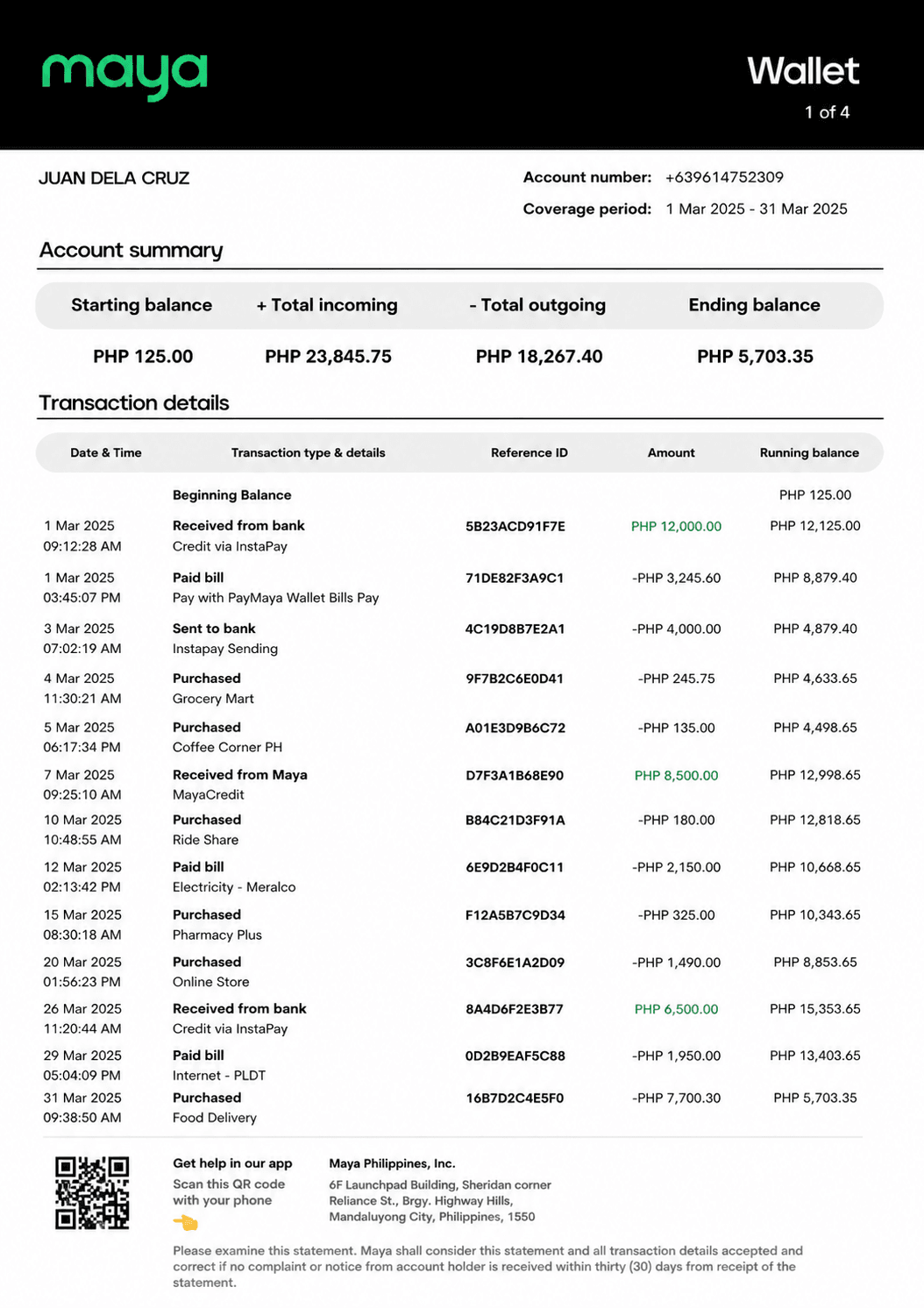This screenshot has height=1308, width=924.
Task: Click the Mandaluyong City address line
Action: [x=432, y=1217]
